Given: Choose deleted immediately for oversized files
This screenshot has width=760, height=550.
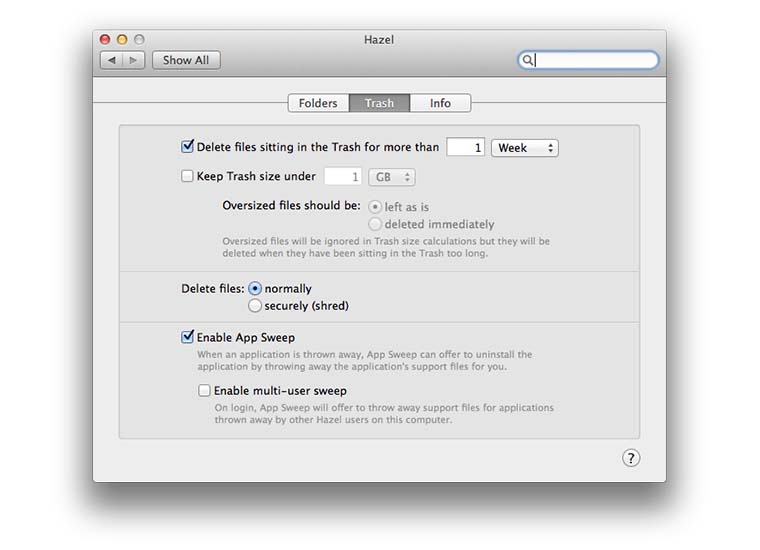Looking at the screenshot, I should tap(375, 224).
